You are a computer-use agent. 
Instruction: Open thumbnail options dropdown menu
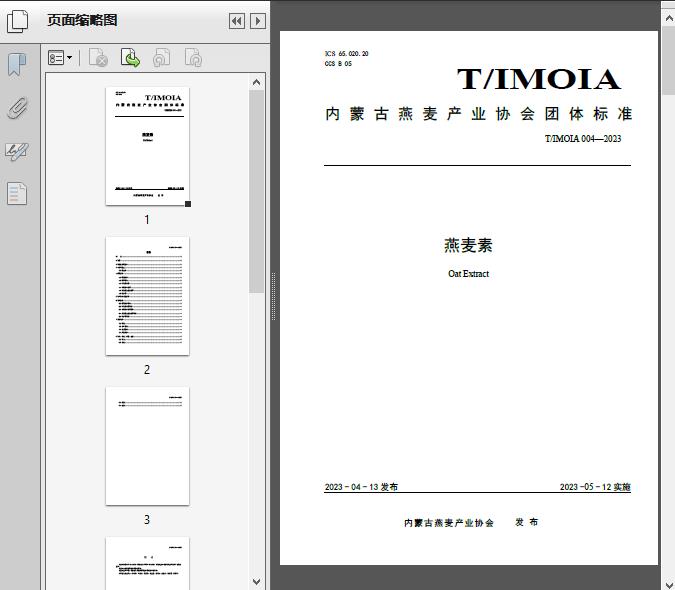pyautogui.click(x=60, y=58)
